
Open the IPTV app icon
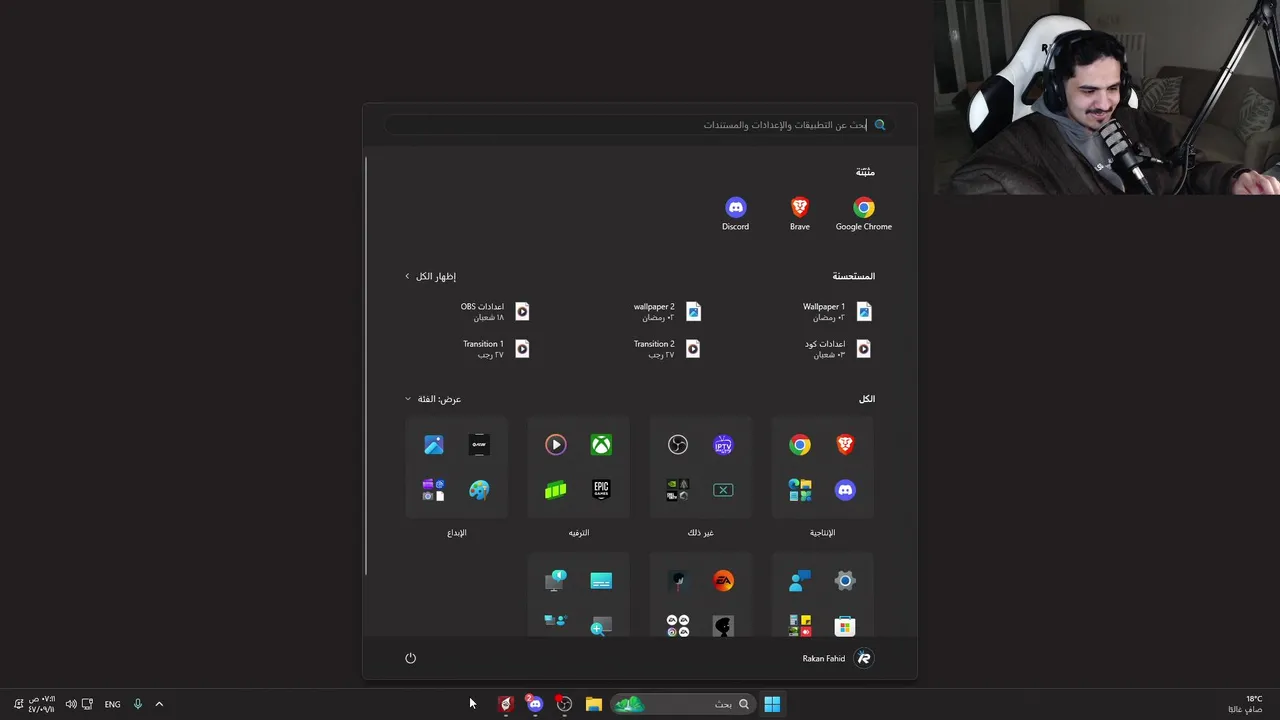click(x=723, y=445)
